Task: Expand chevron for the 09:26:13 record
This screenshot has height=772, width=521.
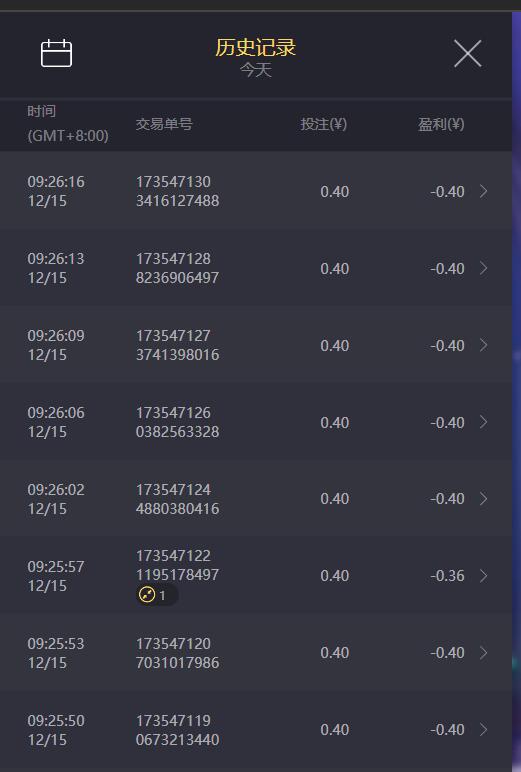Action: pos(484,268)
